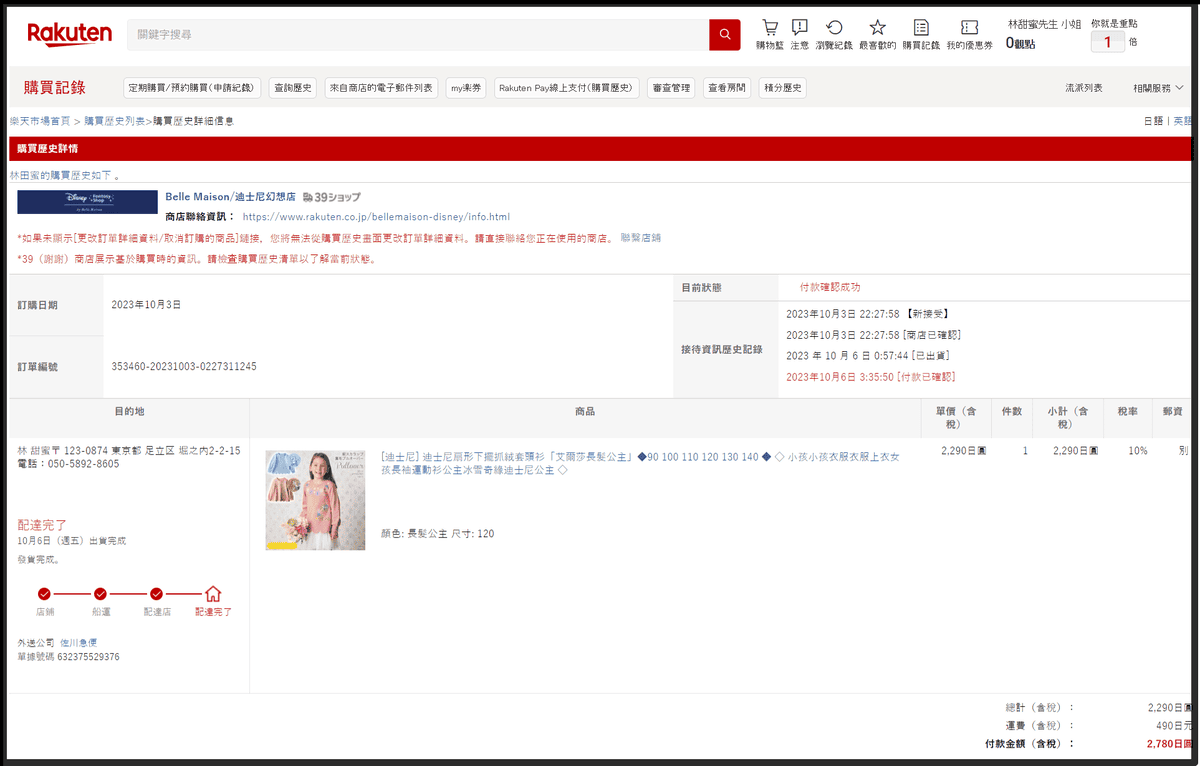Visit the Belle Maison/迪士尼幻想店 shop link
Image resolution: width=1200 pixels, height=766 pixels.
point(229,195)
